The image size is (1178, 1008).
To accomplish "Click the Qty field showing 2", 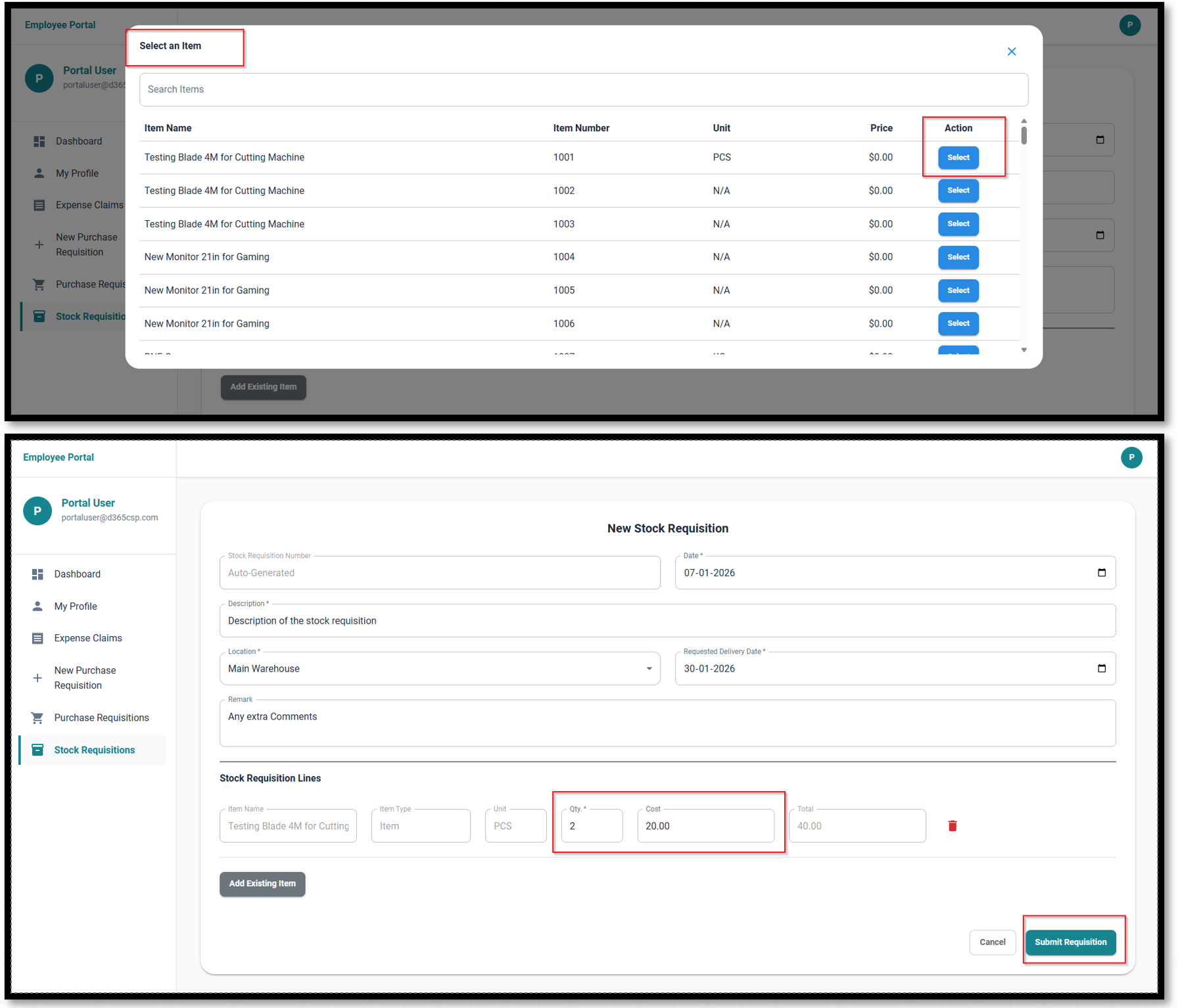I will click(x=591, y=826).
